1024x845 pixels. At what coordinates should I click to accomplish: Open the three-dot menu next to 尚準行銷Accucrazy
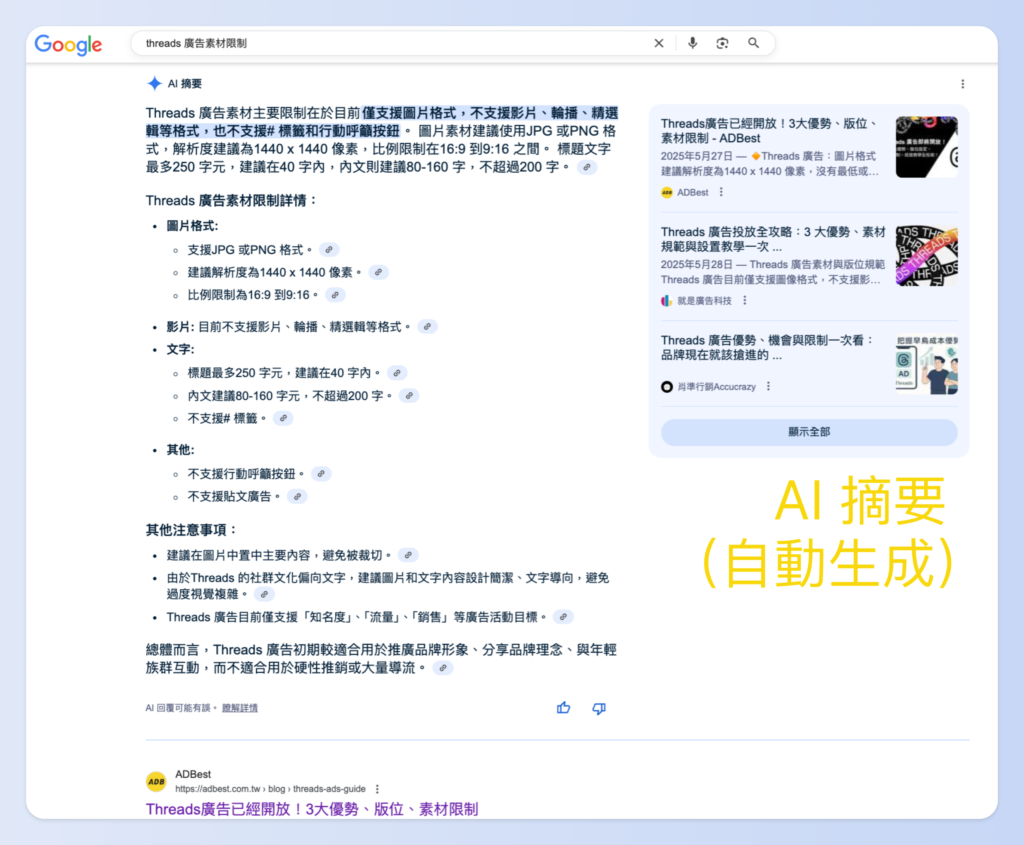click(x=768, y=386)
